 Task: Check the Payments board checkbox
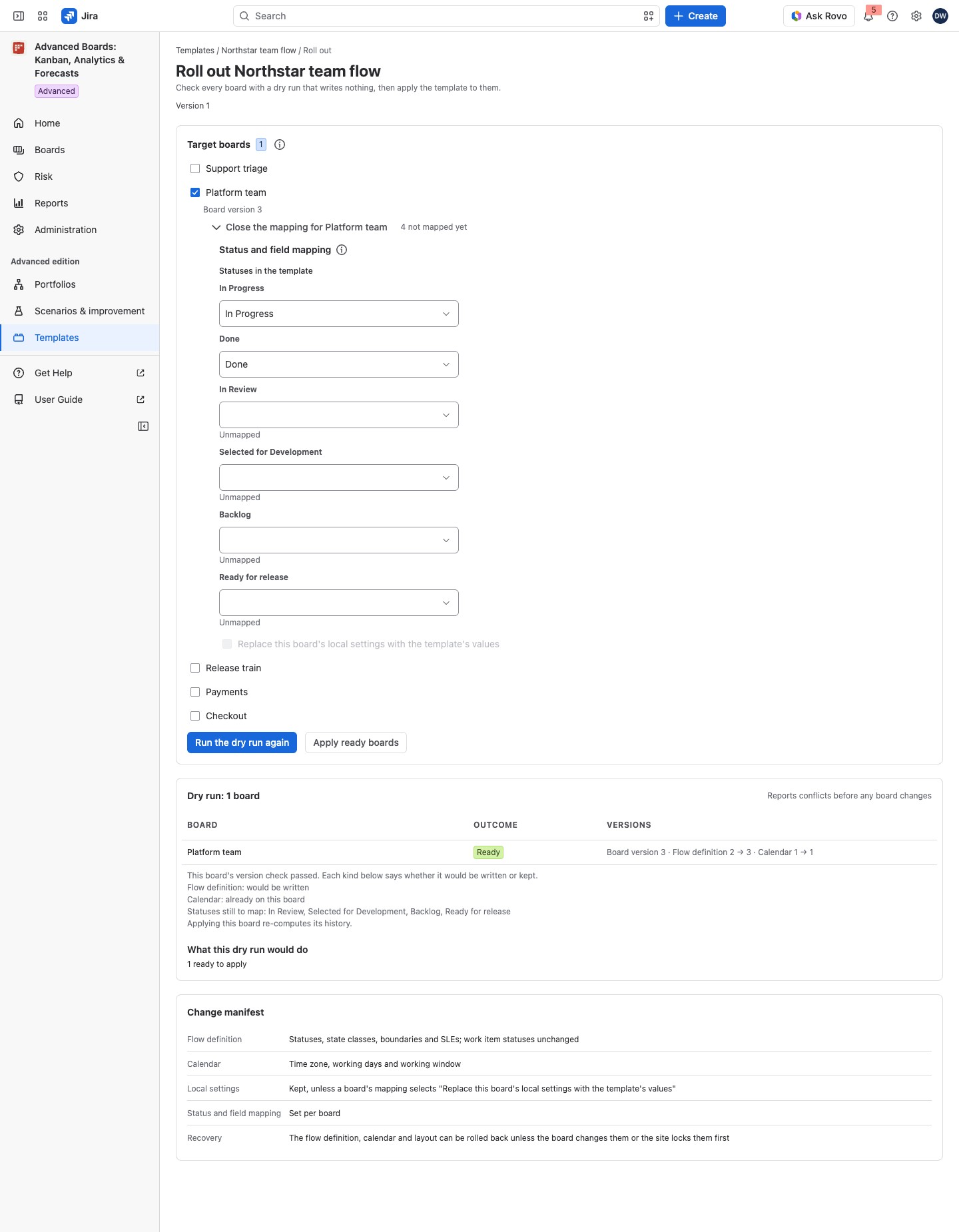pyautogui.click(x=195, y=692)
